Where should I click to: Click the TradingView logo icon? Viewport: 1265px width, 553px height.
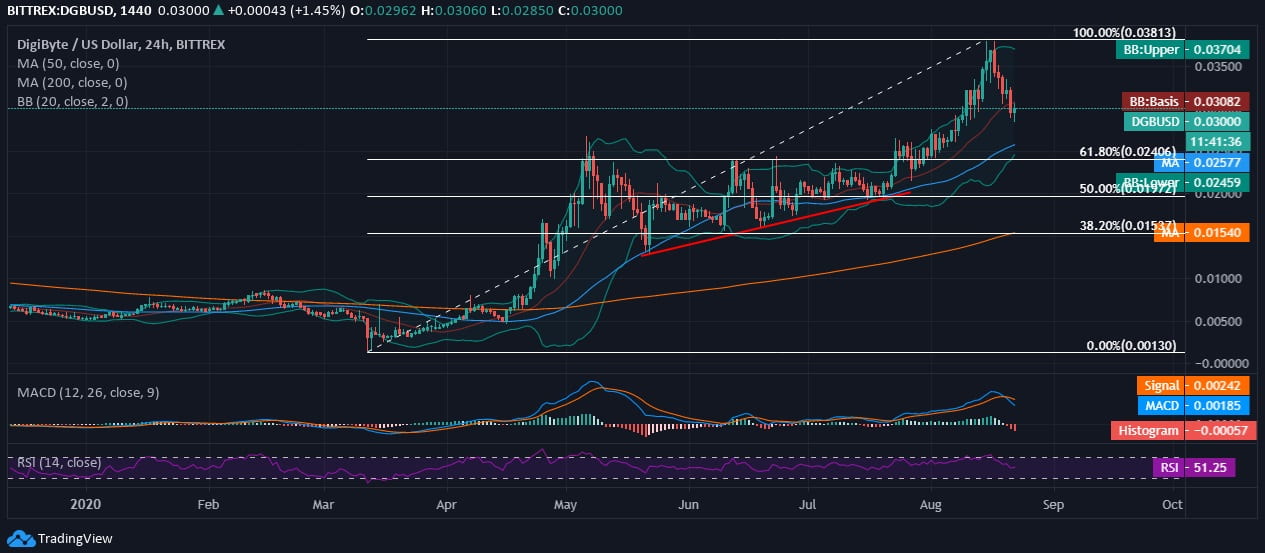[x=20, y=539]
